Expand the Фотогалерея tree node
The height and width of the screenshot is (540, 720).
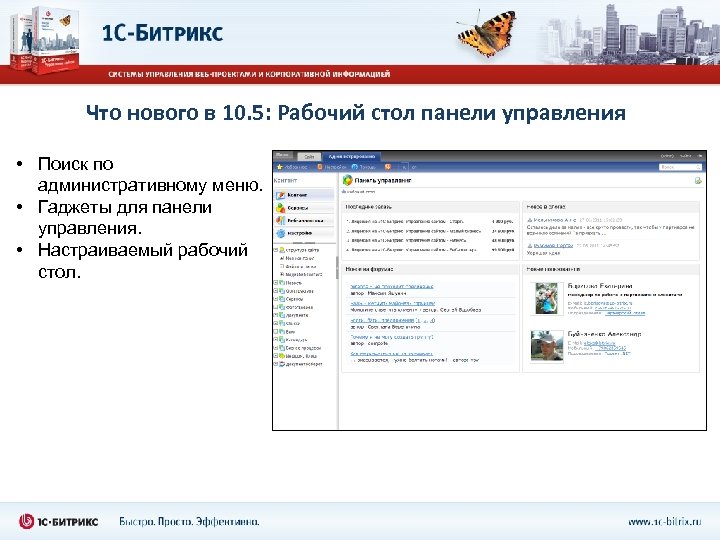(x=276, y=307)
